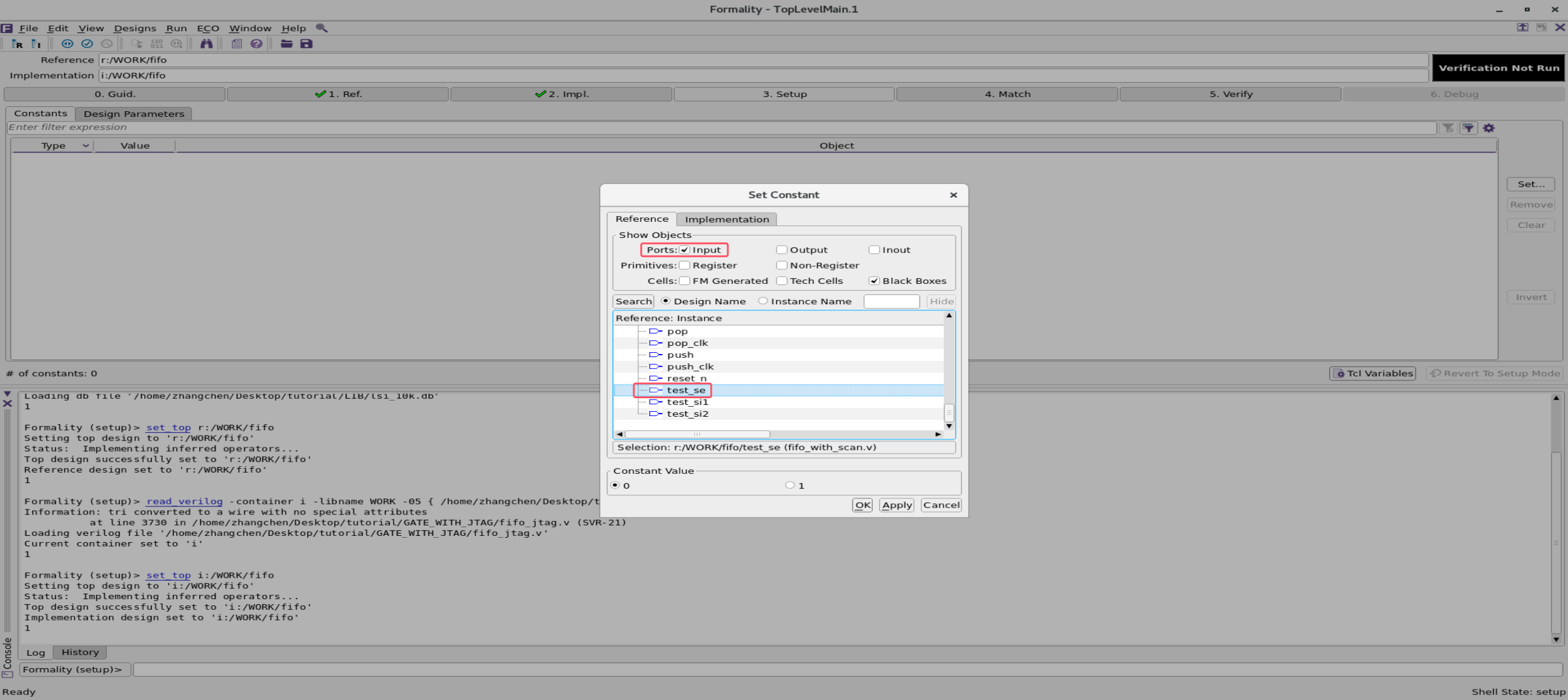Expand the test_se port entry

(x=655, y=390)
